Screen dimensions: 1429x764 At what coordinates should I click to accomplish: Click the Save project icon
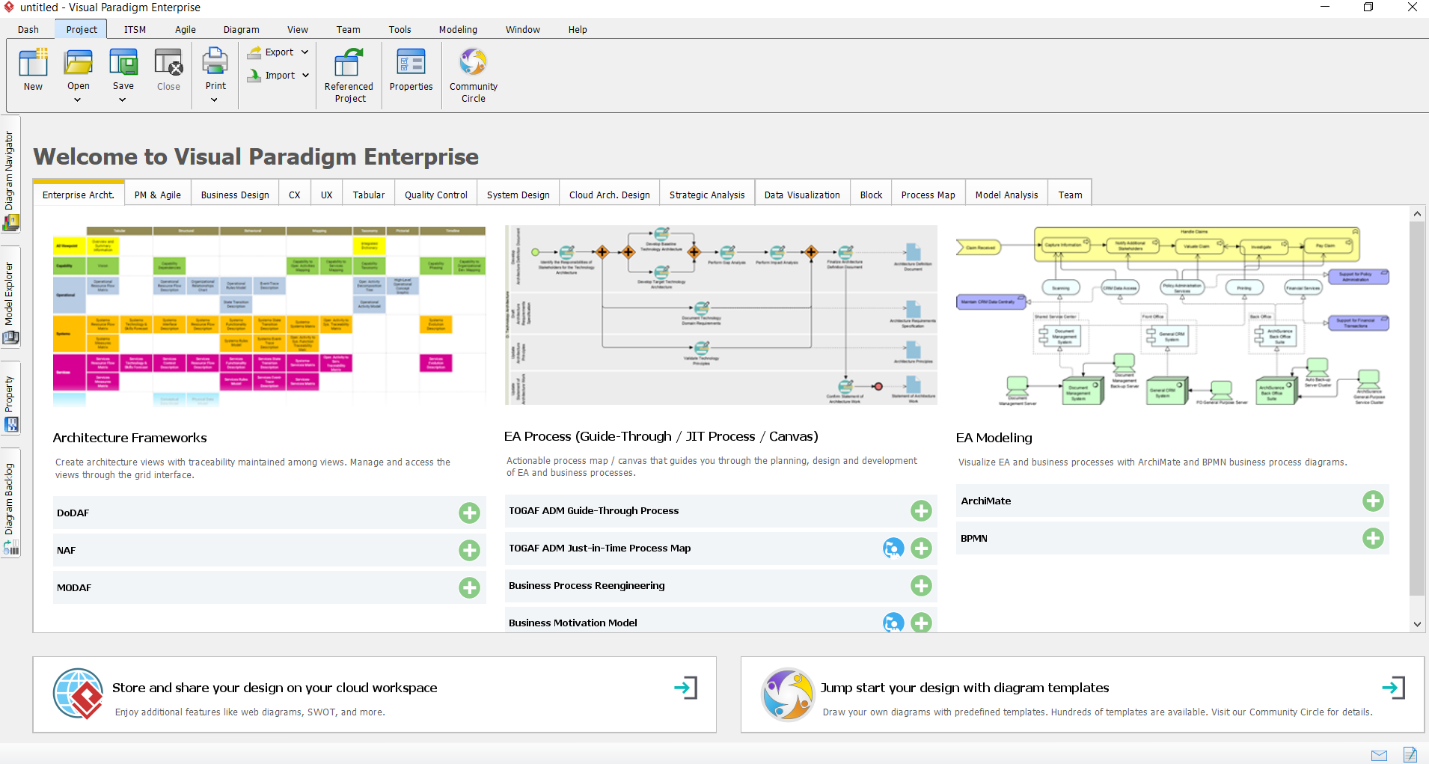coord(123,63)
